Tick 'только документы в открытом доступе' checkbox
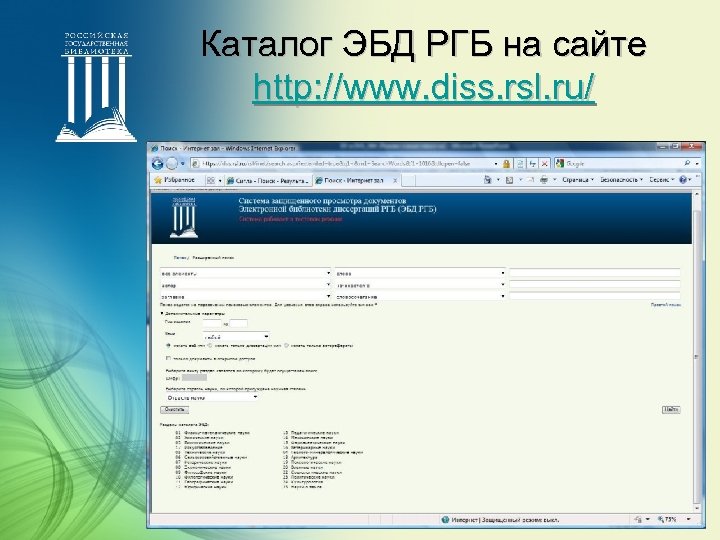 click(168, 358)
